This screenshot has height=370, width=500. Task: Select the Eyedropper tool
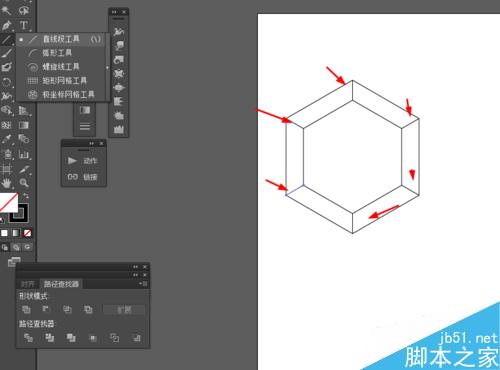click(x=6, y=139)
